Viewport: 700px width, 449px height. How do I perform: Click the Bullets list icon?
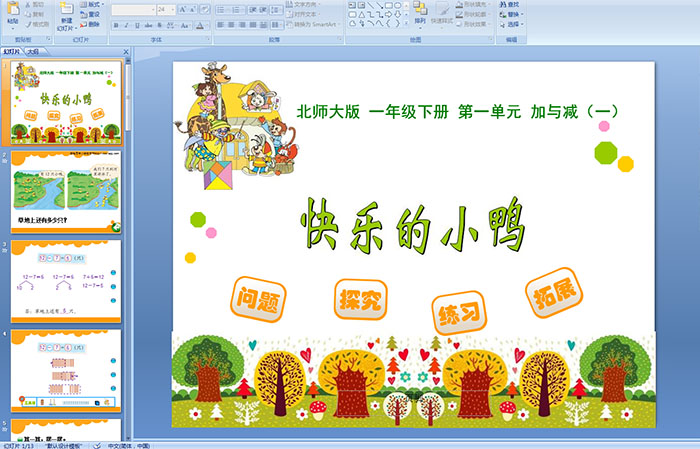pyautogui.click(x=223, y=10)
